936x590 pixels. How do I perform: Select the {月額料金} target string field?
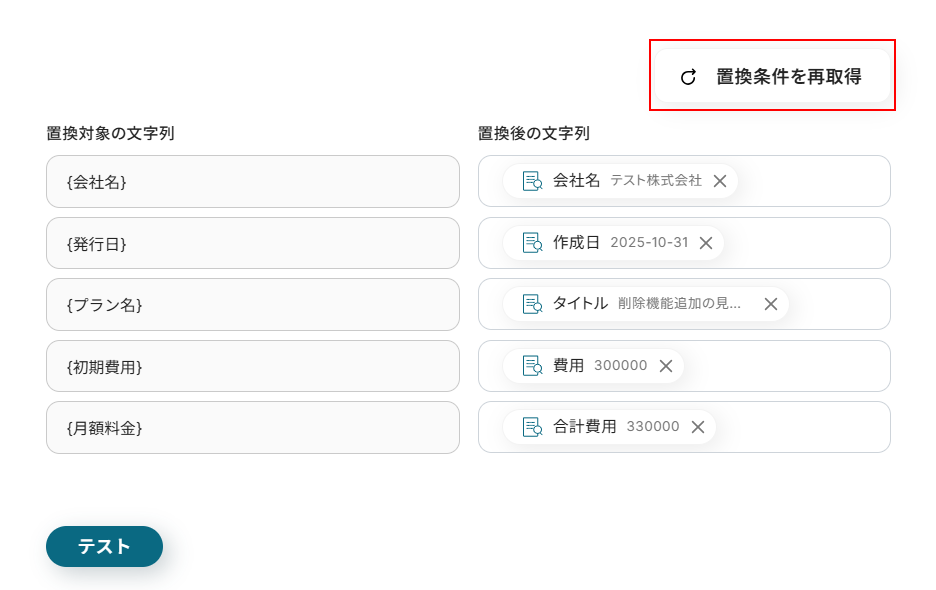[x=252, y=428]
